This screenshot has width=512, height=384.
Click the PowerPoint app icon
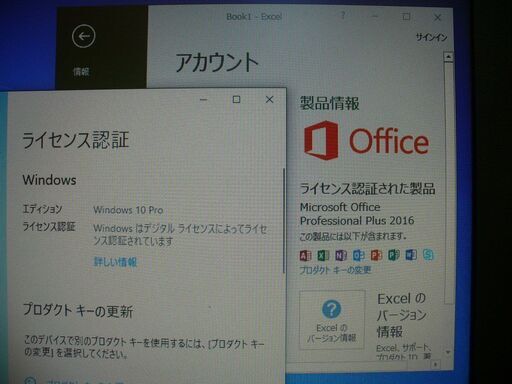coord(376,255)
